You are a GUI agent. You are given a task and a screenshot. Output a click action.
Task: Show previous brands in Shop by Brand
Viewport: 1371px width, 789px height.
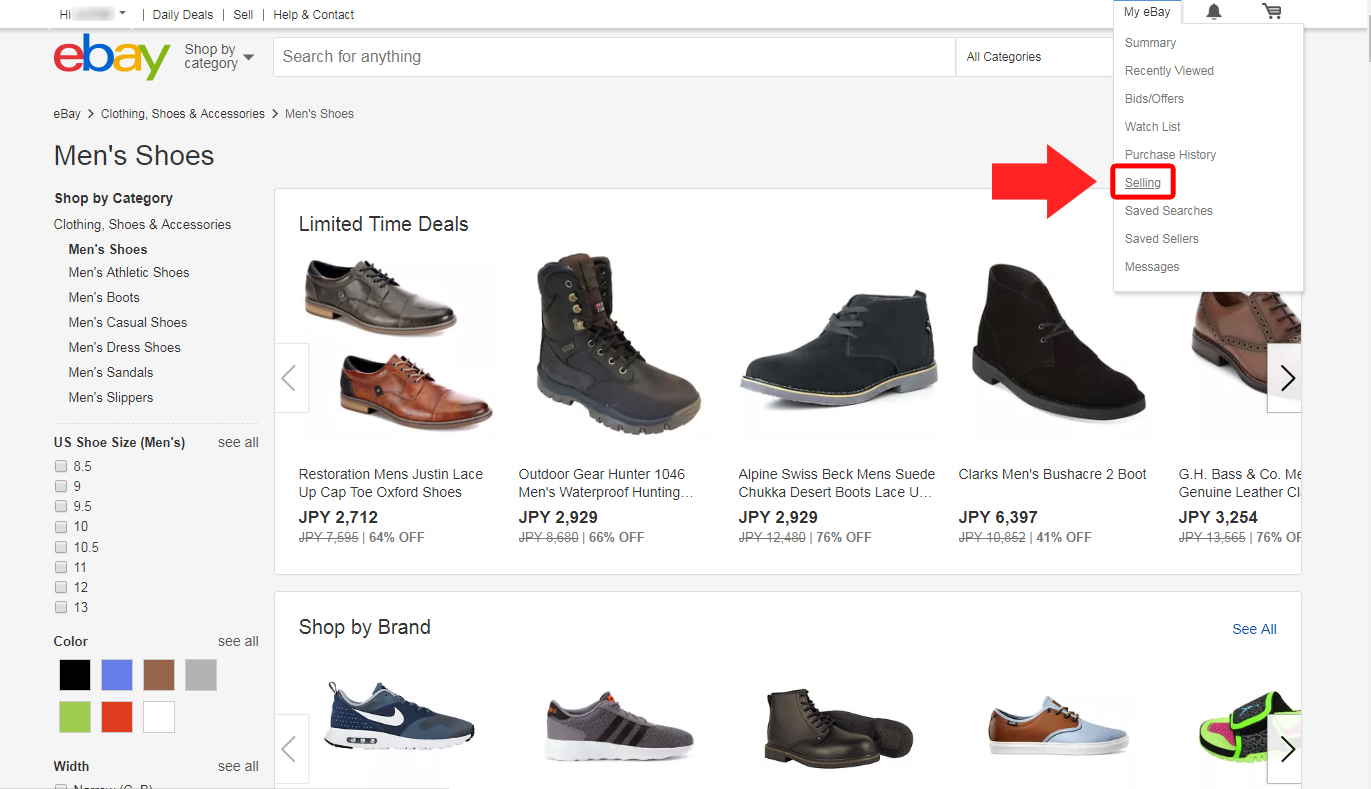(x=291, y=749)
